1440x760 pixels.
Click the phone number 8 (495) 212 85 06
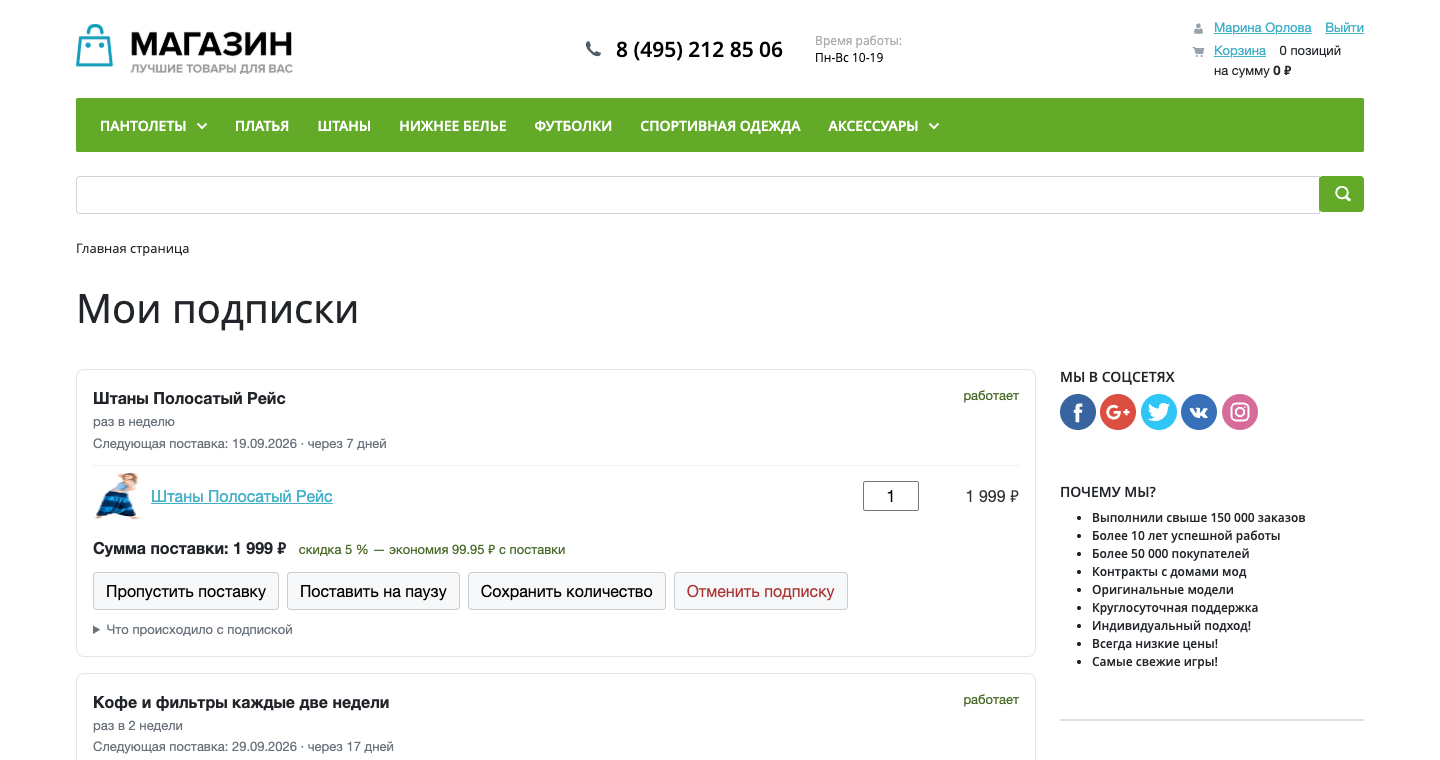[x=699, y=49]
